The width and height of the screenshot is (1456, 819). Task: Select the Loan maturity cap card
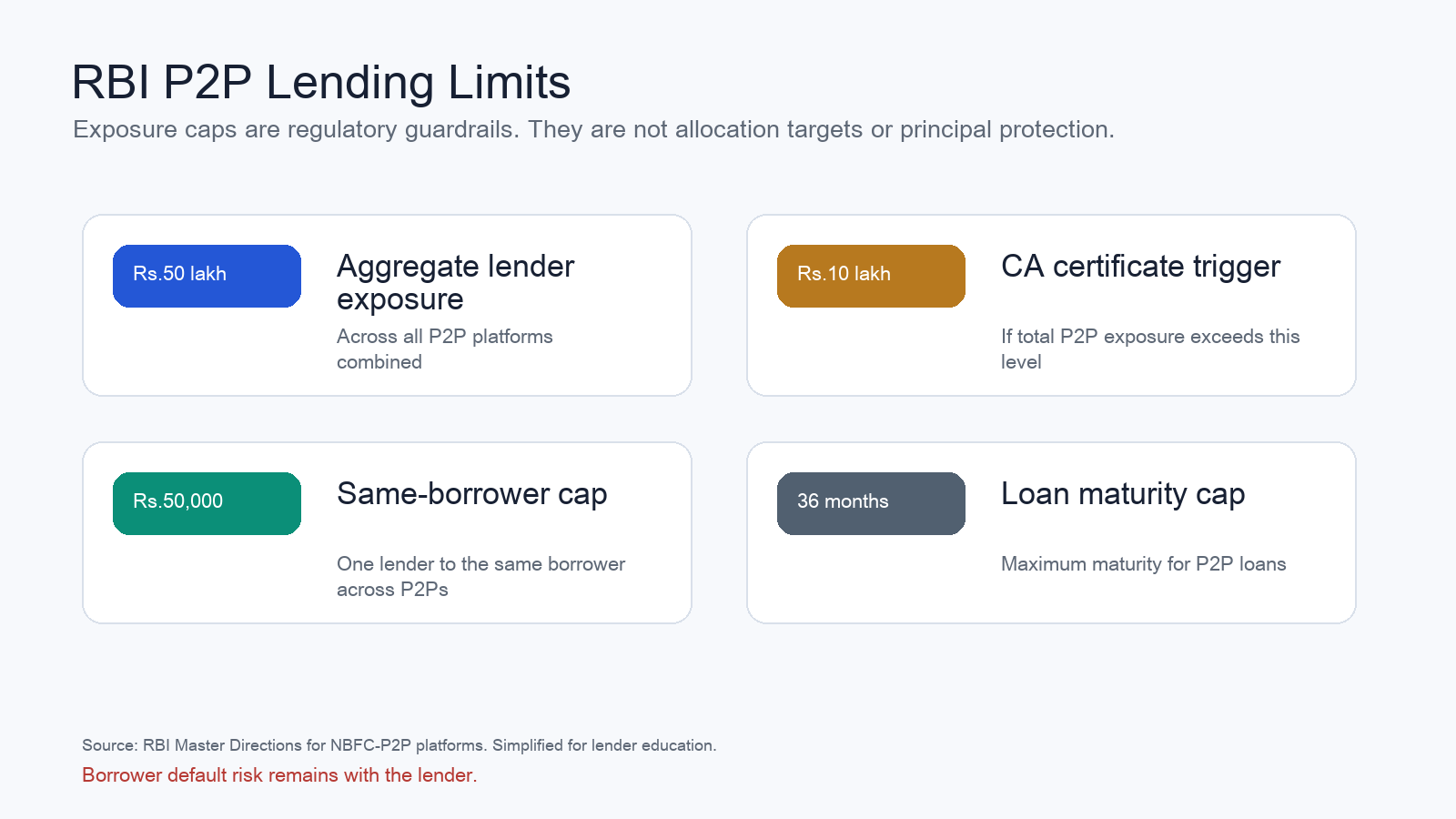[1051, 532]
